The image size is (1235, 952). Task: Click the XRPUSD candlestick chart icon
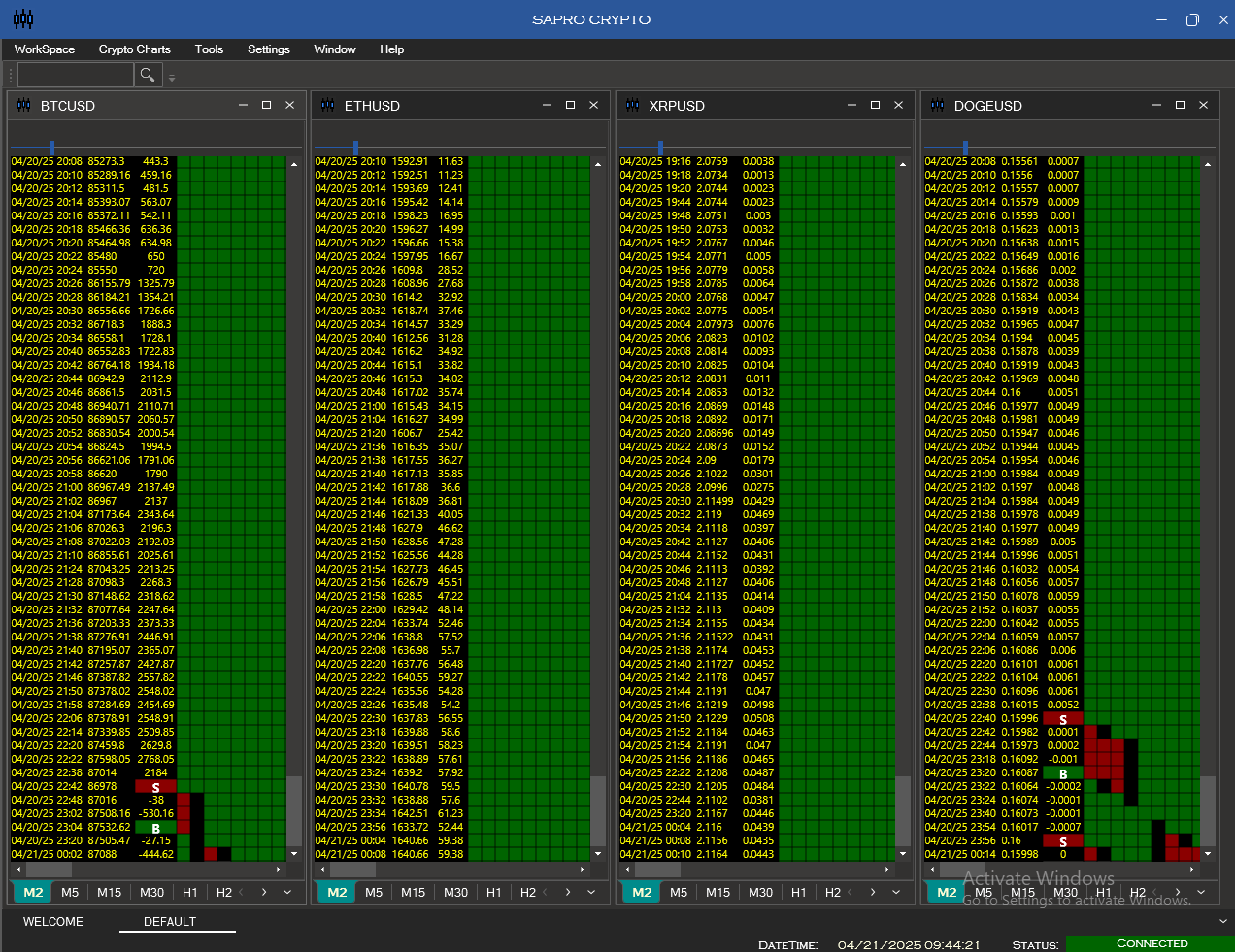click(x=633, y=105)
